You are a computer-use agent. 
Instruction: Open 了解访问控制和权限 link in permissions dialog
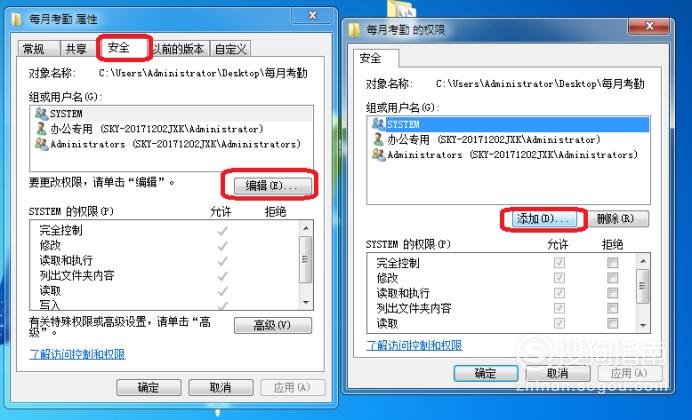pos(414,345)
